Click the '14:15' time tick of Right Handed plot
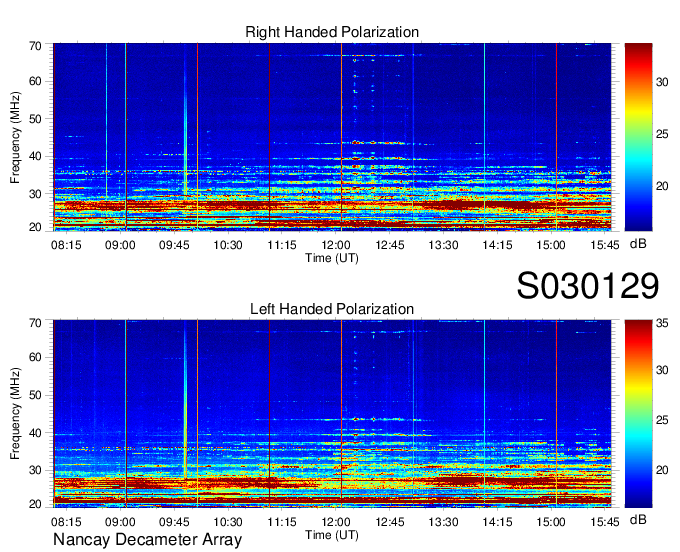The height and width of the screenshot is (552, 680). [497, 245]
